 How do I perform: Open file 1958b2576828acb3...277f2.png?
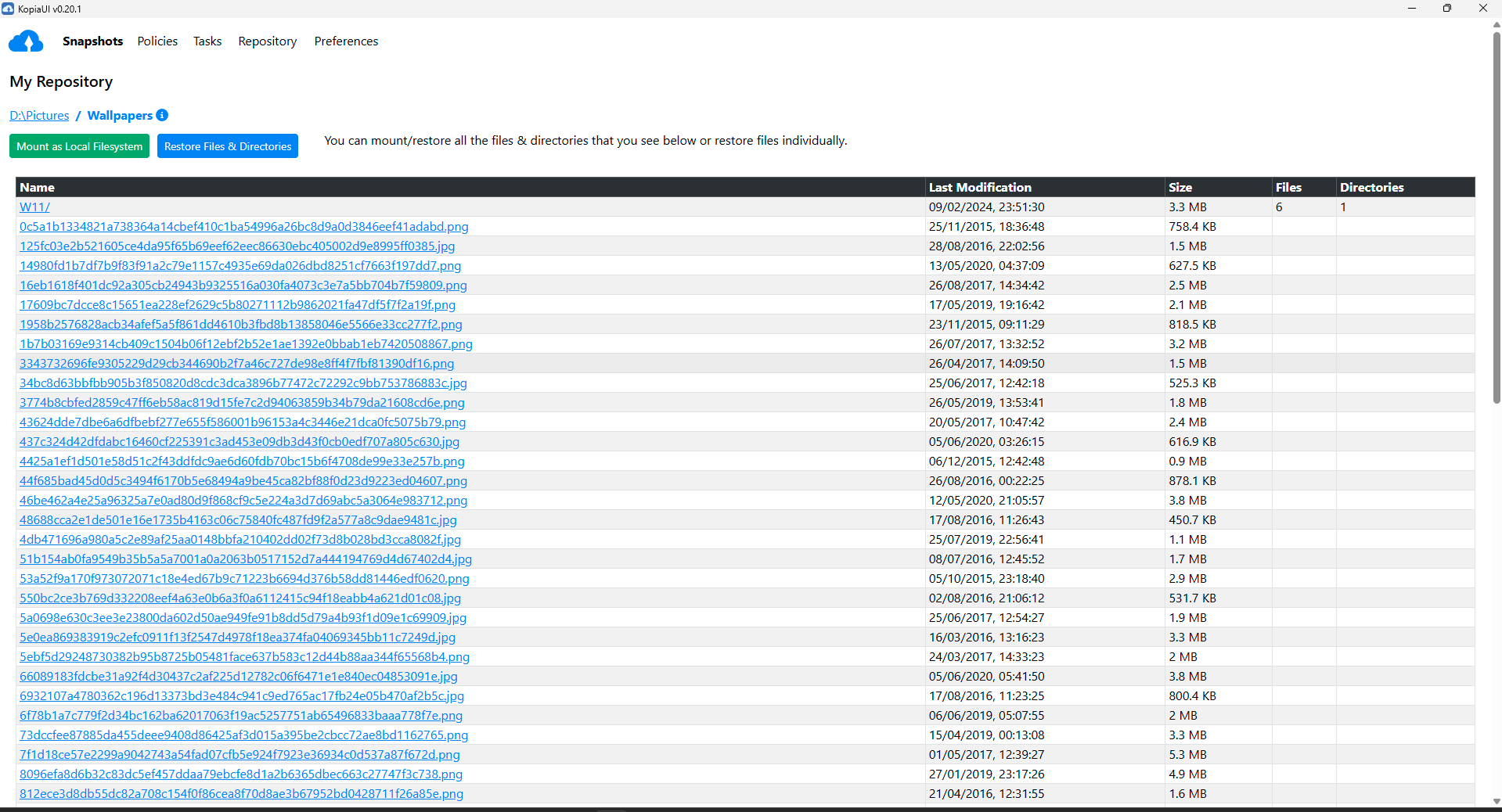point(241,325)
